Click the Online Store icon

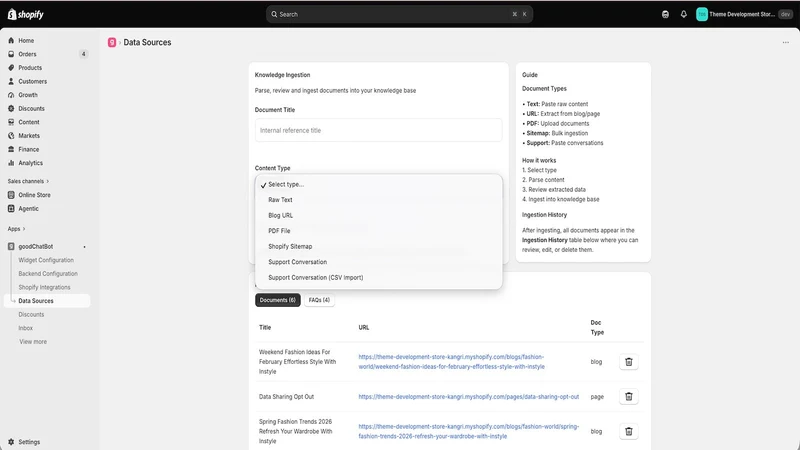[x=11, y=195]
